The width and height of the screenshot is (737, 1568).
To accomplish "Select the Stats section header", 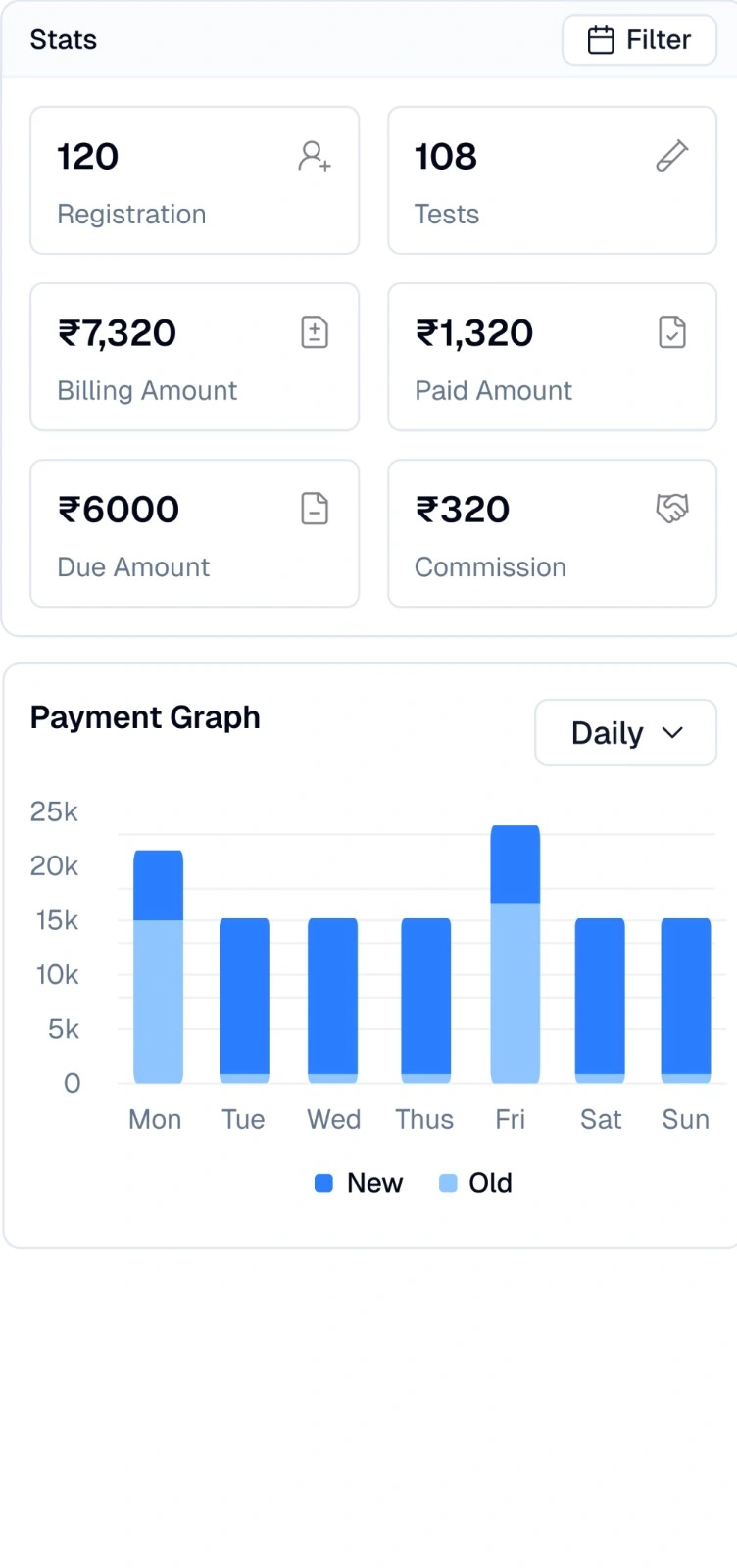I will click(63, 39).
